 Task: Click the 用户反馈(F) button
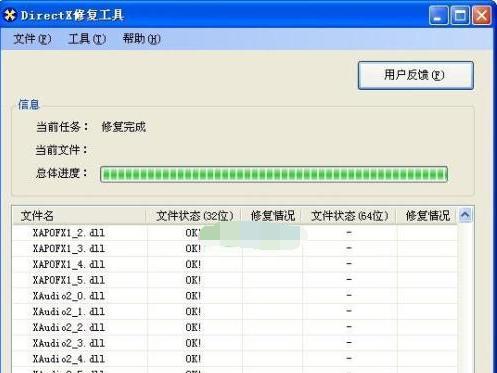(416, 75)
